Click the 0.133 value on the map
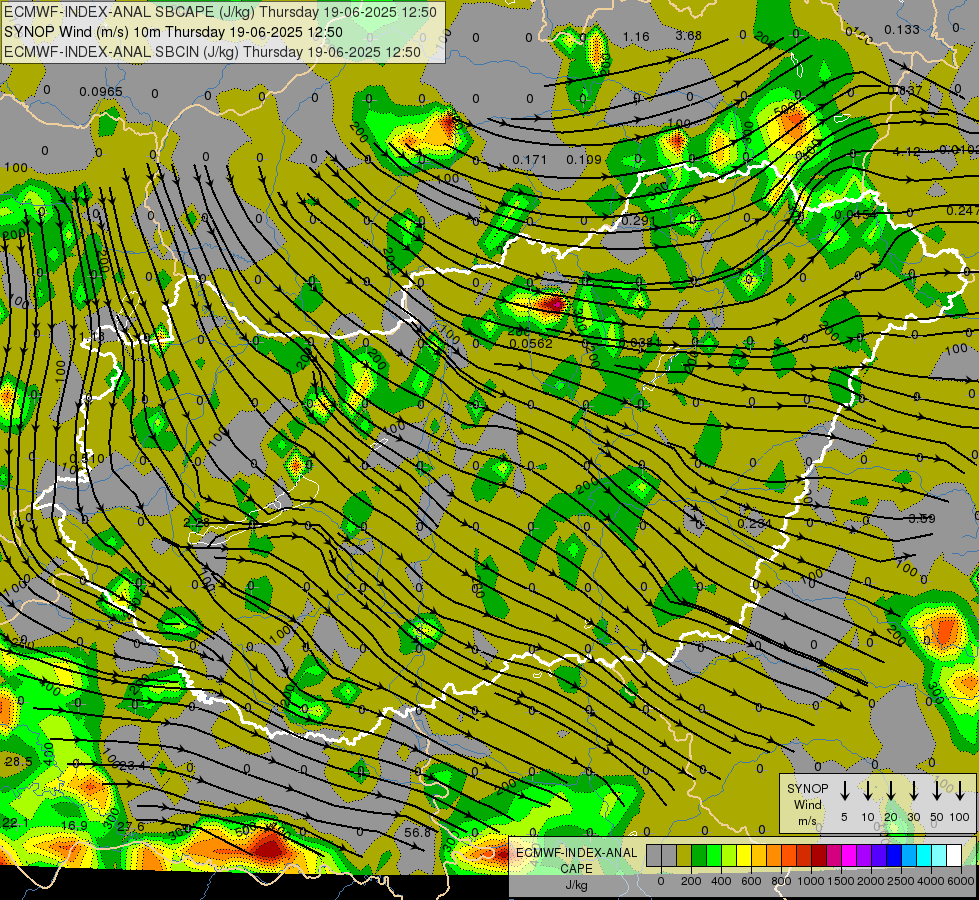This screenshot has width=979, height=900. [x=902, y=29]
